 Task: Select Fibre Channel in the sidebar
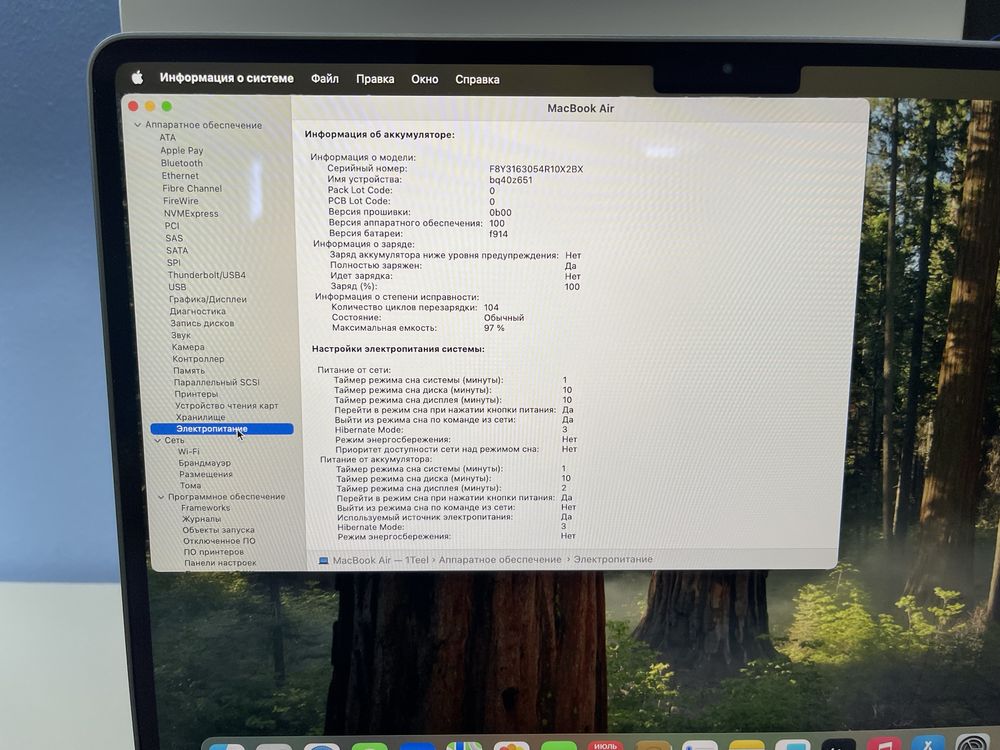pos(192,188)
